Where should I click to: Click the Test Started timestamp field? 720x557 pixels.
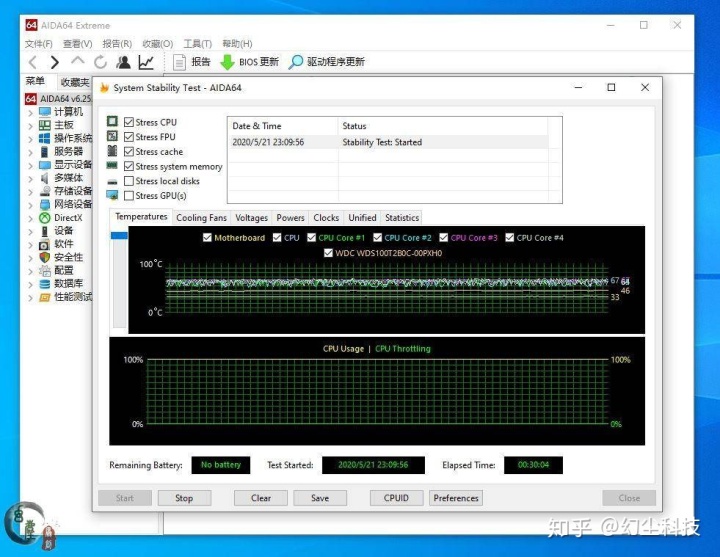(x=373, y=465)
